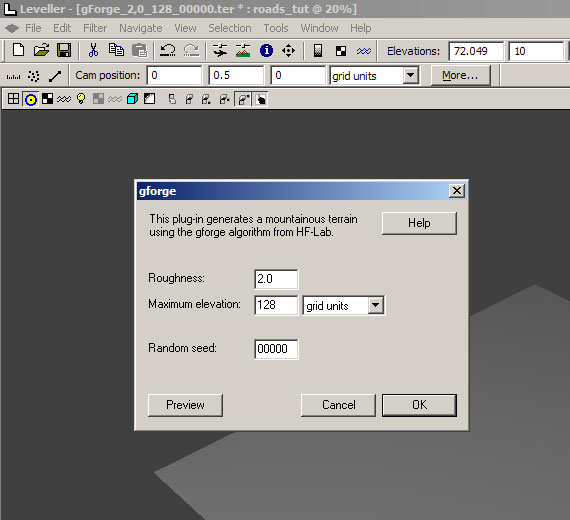
Task: Open the blue info icon
Action: click(x=266, y=50)
